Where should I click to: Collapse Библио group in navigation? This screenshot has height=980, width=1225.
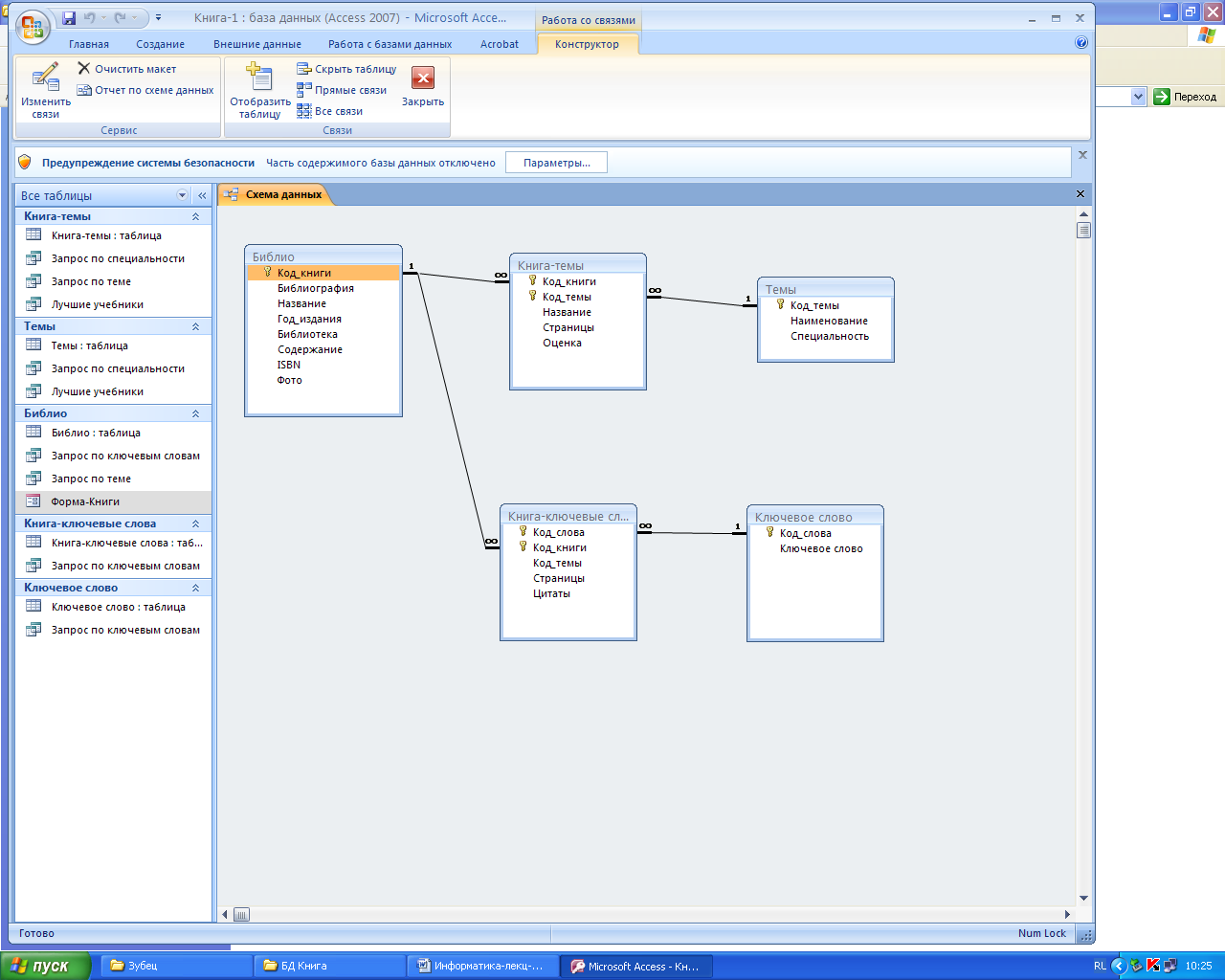(195, 413)
